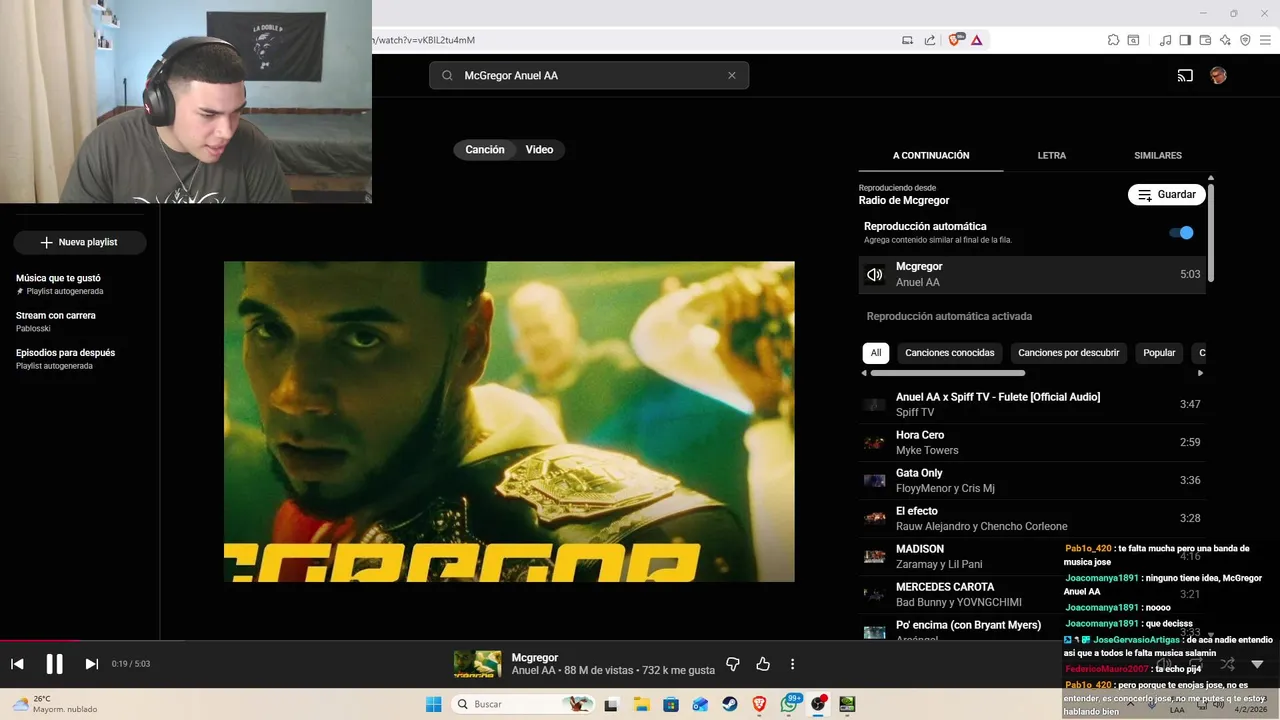
Task: Turn off Reproducción automática switch
Action: 1182,232
